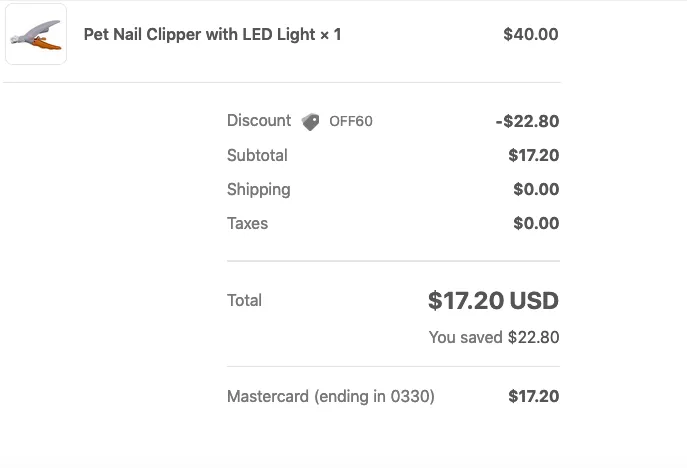Click the Taxes label
The height and width of the screenshot is (468, 687).
point(247,223)
